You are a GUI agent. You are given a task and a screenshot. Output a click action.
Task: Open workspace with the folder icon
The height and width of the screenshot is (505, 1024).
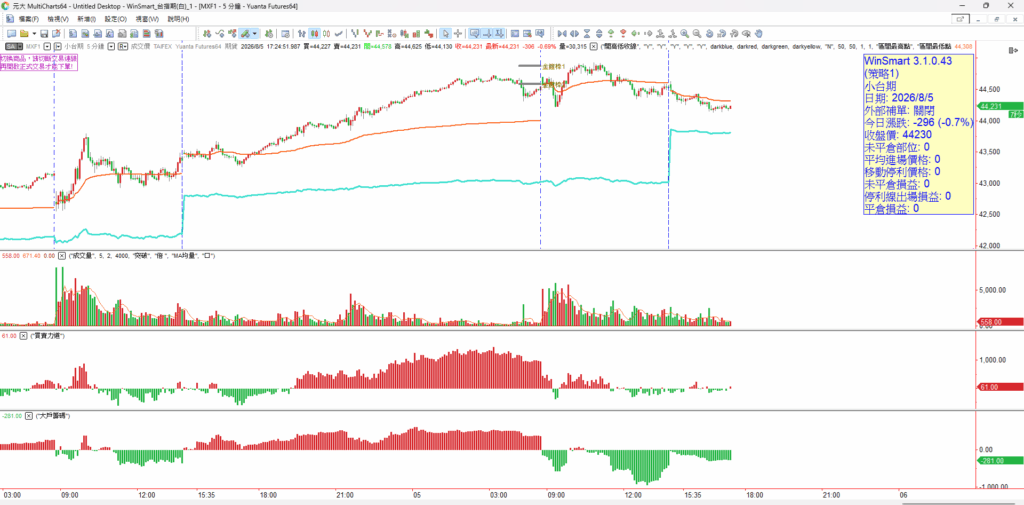[x=24, y=33]
